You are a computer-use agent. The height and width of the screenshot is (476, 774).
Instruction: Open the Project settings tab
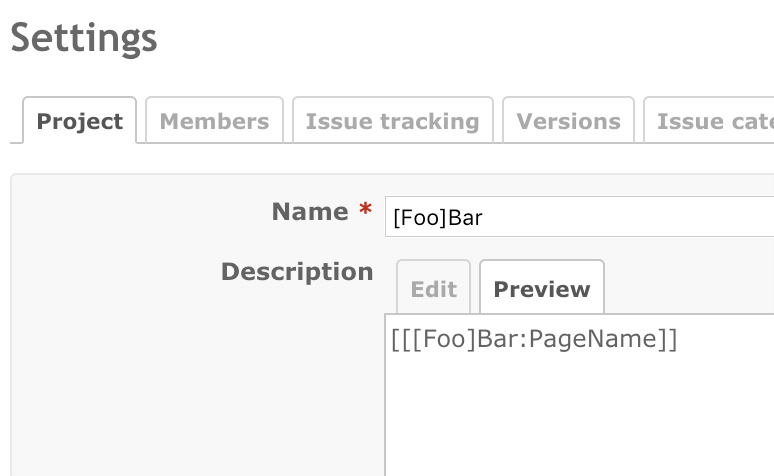coord(79,121)
